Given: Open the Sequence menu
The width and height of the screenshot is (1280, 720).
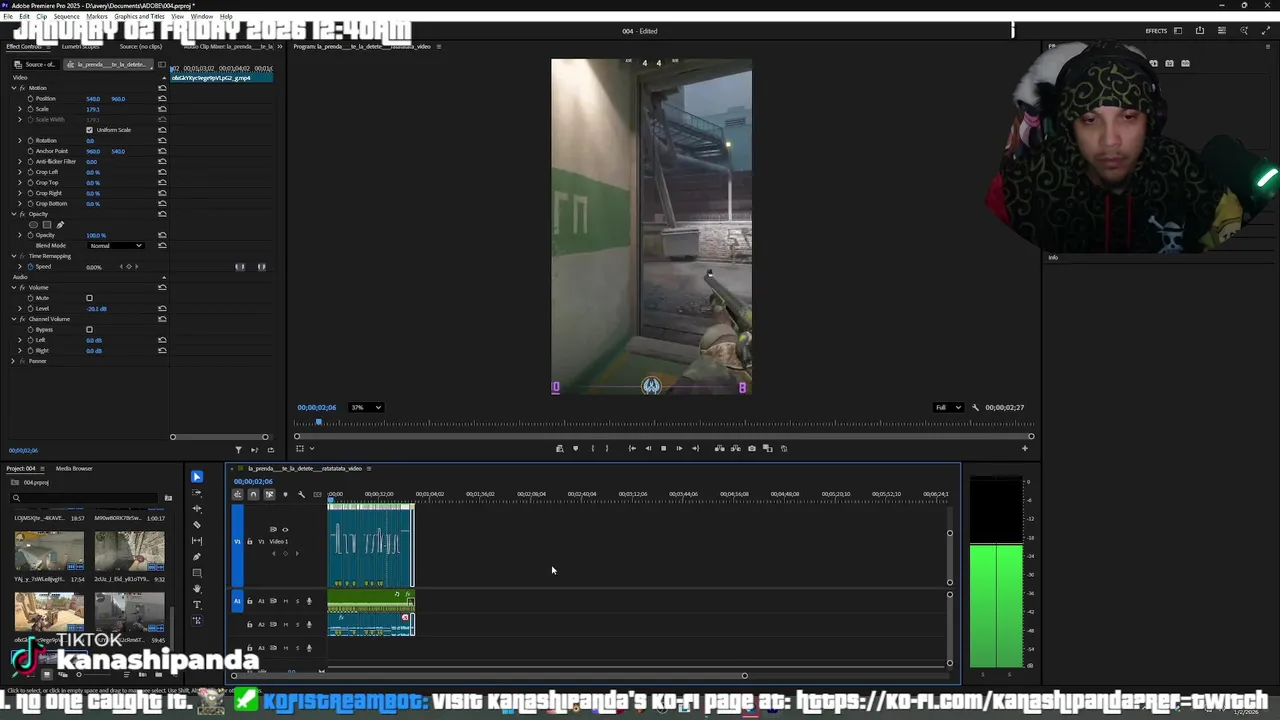Looking at the screenshot, I should (66, 17).
